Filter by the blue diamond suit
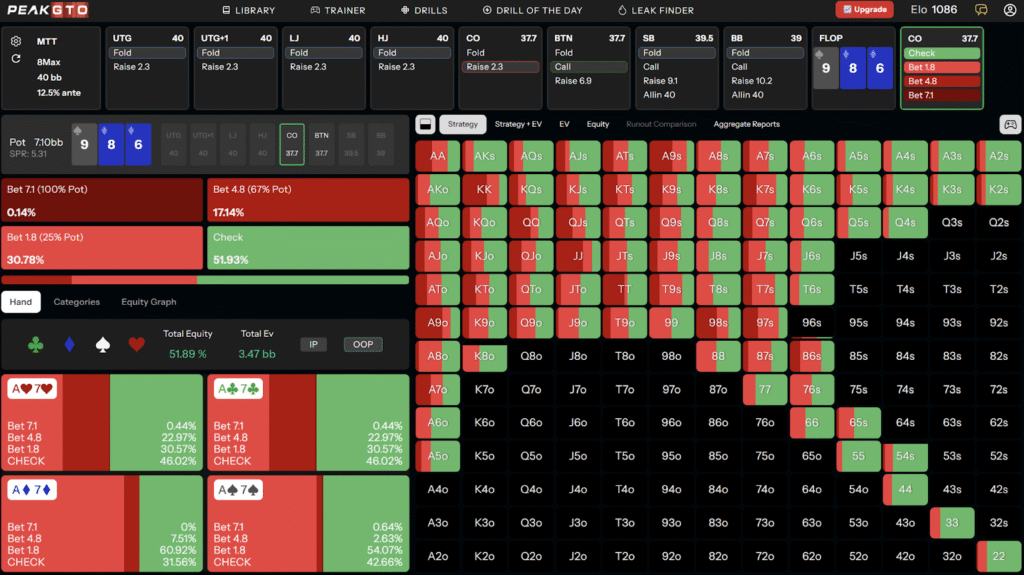The height and width of the screenshot is (575, 1024). point(69,345)
